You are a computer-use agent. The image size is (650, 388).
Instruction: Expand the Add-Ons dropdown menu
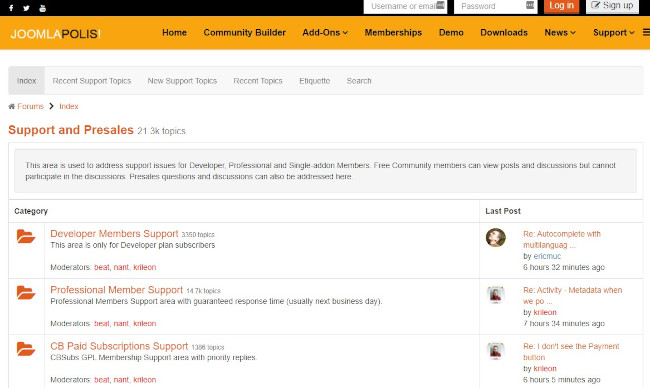[x=325, y=32]
